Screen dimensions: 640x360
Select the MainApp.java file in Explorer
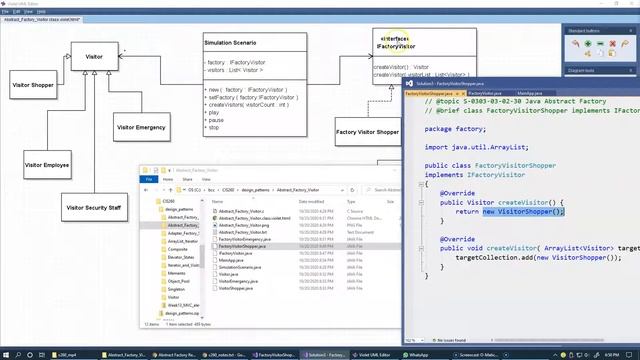231,260
